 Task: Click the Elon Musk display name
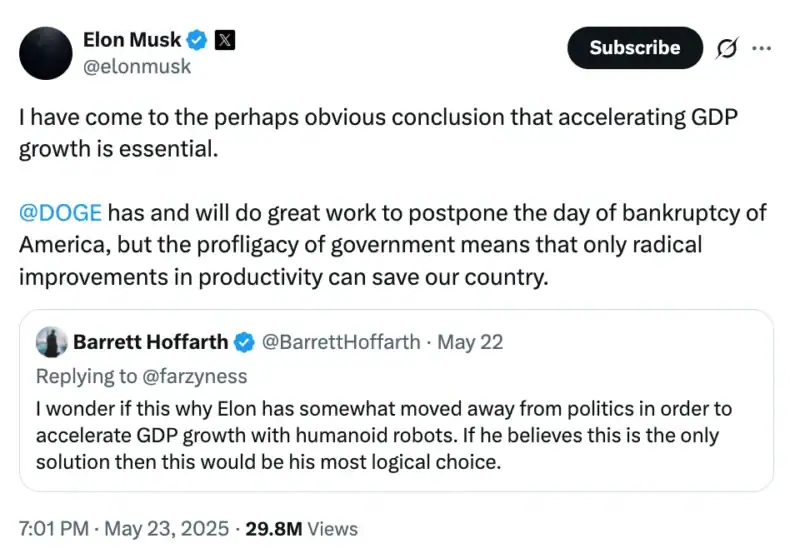pos(132,40)
